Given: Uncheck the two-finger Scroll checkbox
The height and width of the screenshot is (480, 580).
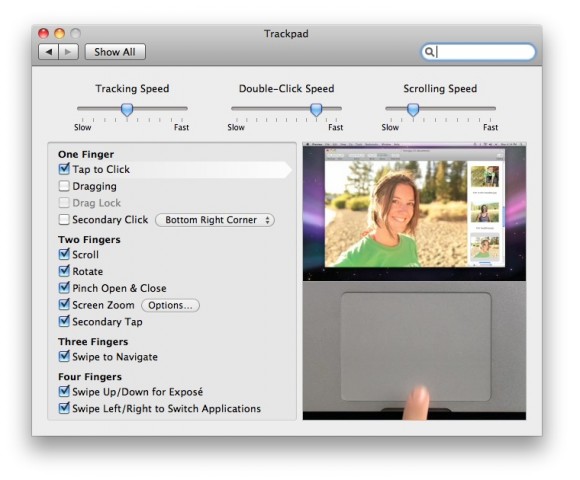Looking at the screenshot, I should pyautogui.click(x=64, y=254).
